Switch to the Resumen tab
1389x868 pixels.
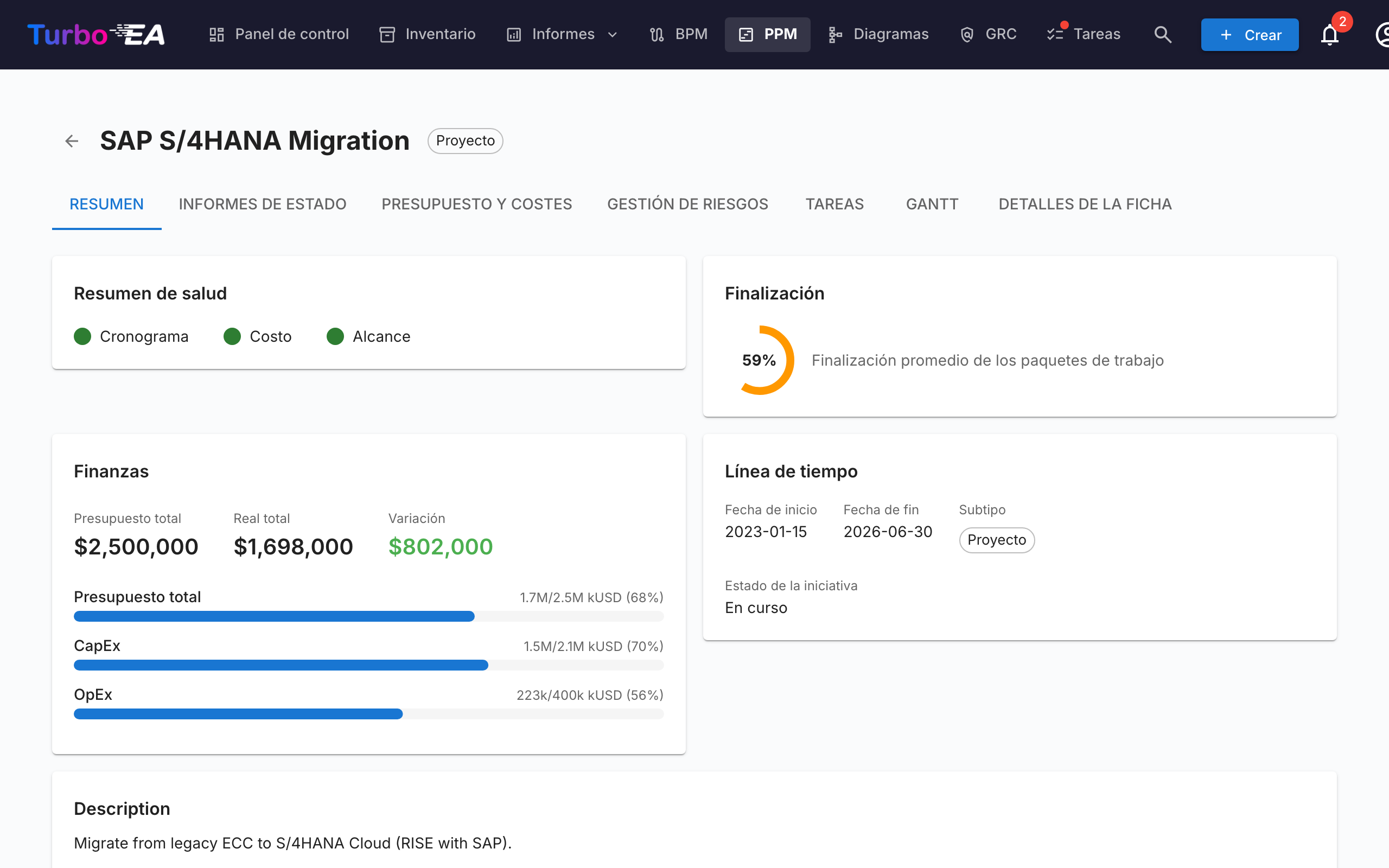tap(107, 204)
